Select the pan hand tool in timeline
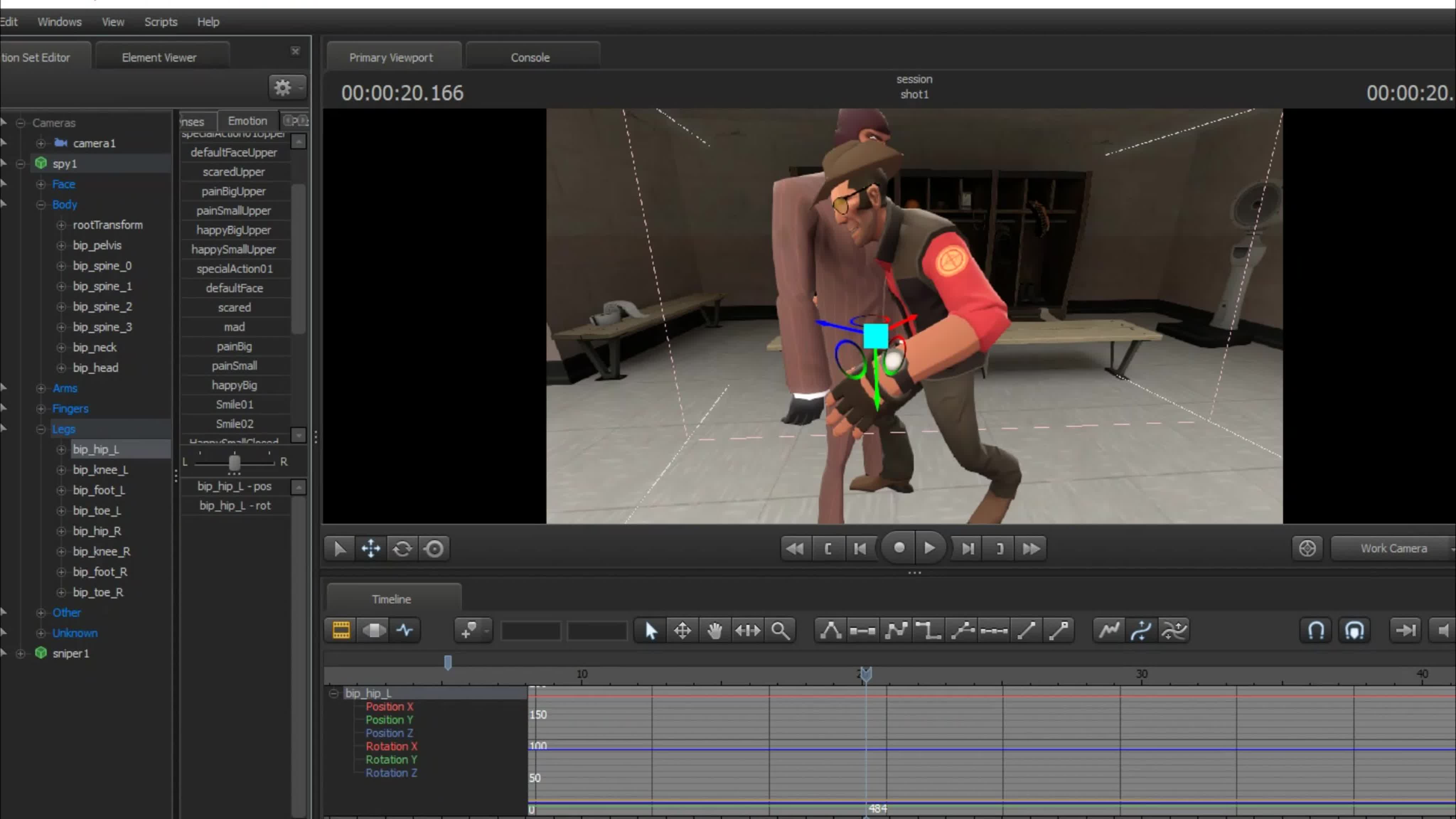 (x=714, y=630)
